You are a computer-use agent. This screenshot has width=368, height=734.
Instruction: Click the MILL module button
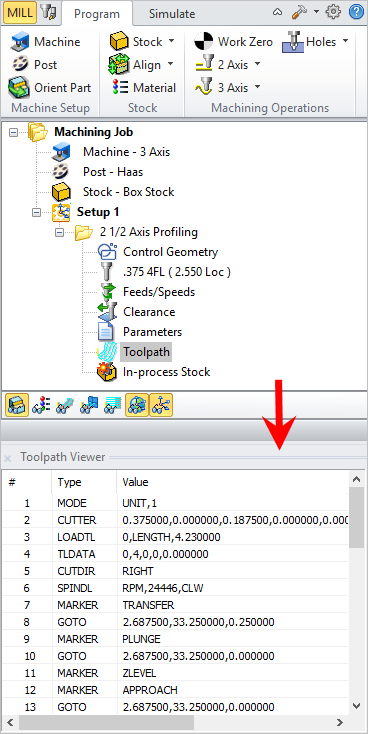pos(20,13)
